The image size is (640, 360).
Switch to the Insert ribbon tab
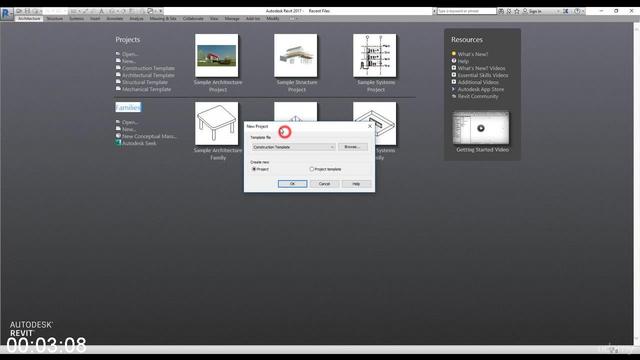point(95,18)
